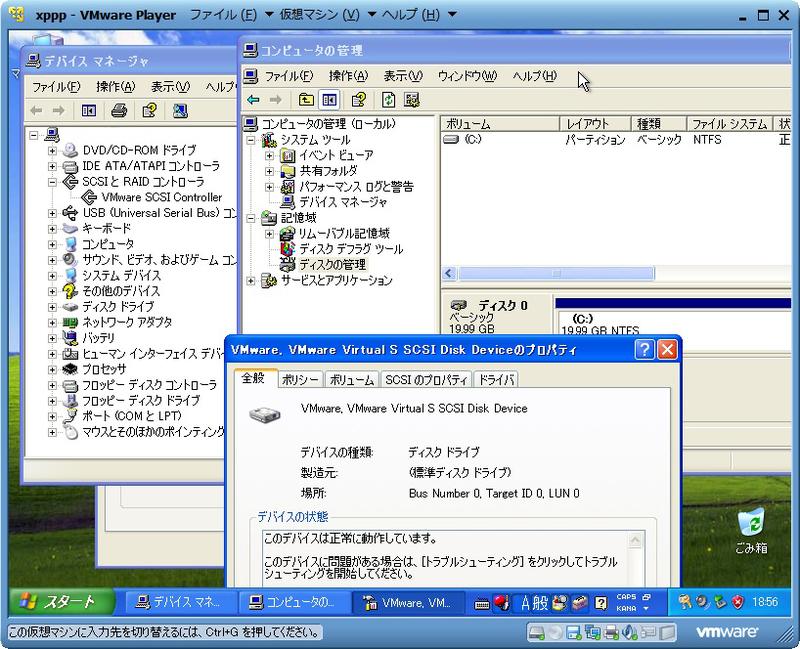Click the last Computer Management toolbar icon
The height and width of the screenshot is (649, 800).
[411, 99]
